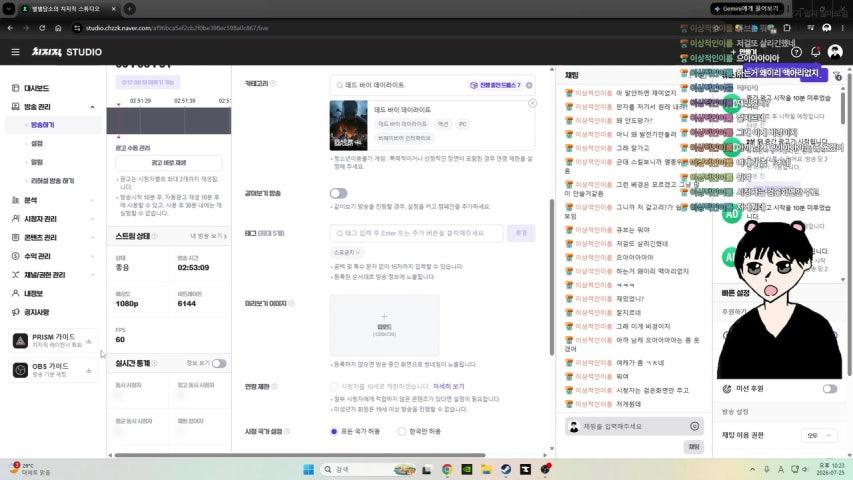Click the PRISM 가이드 card icon
The width and height of the screenshot is (853, 480).
click(x=20, y=341)
